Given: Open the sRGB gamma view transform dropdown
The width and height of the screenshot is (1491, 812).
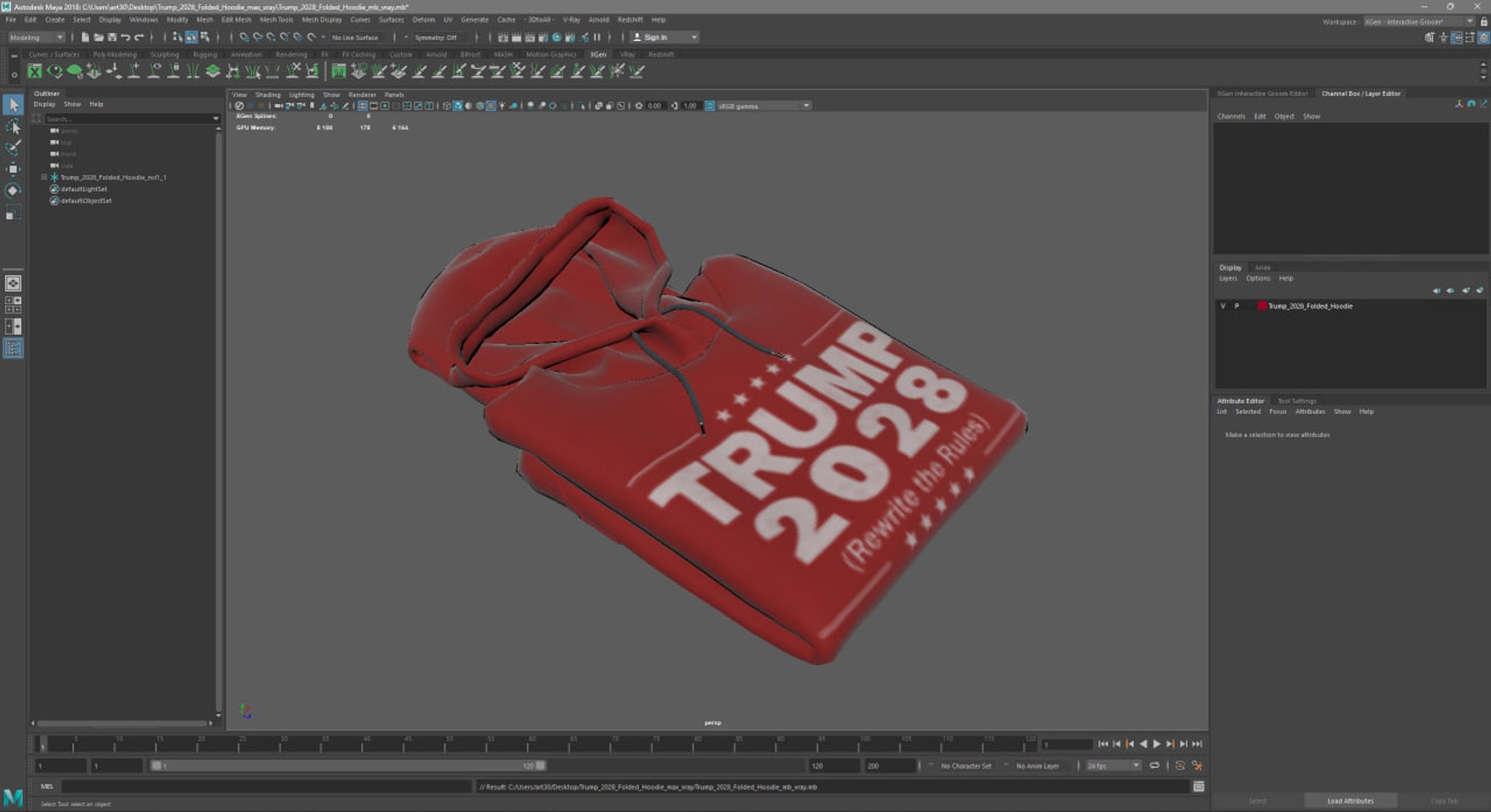Looking at the screenshot, I should pos(764,106).
